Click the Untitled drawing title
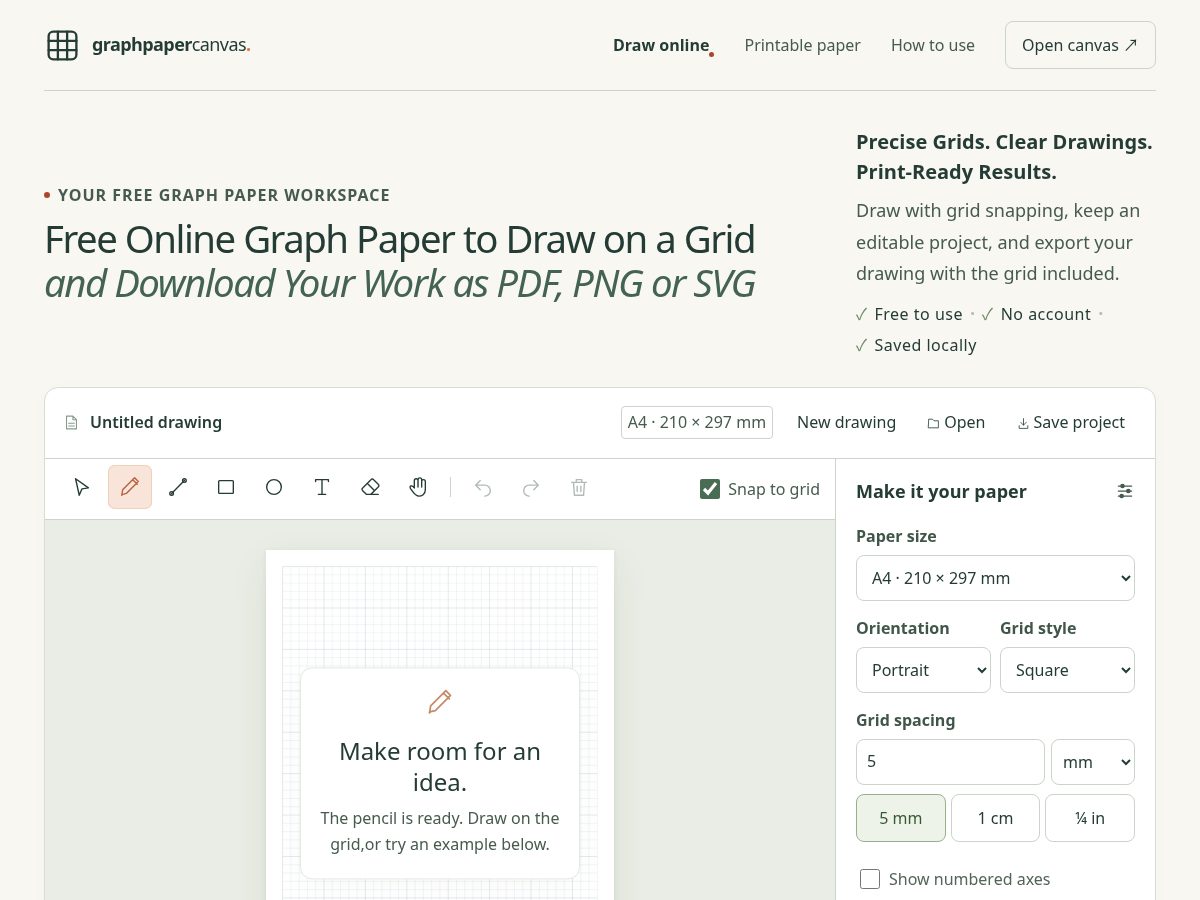The height and width of the screenshot is (900, 1200). tap(156, 422)
